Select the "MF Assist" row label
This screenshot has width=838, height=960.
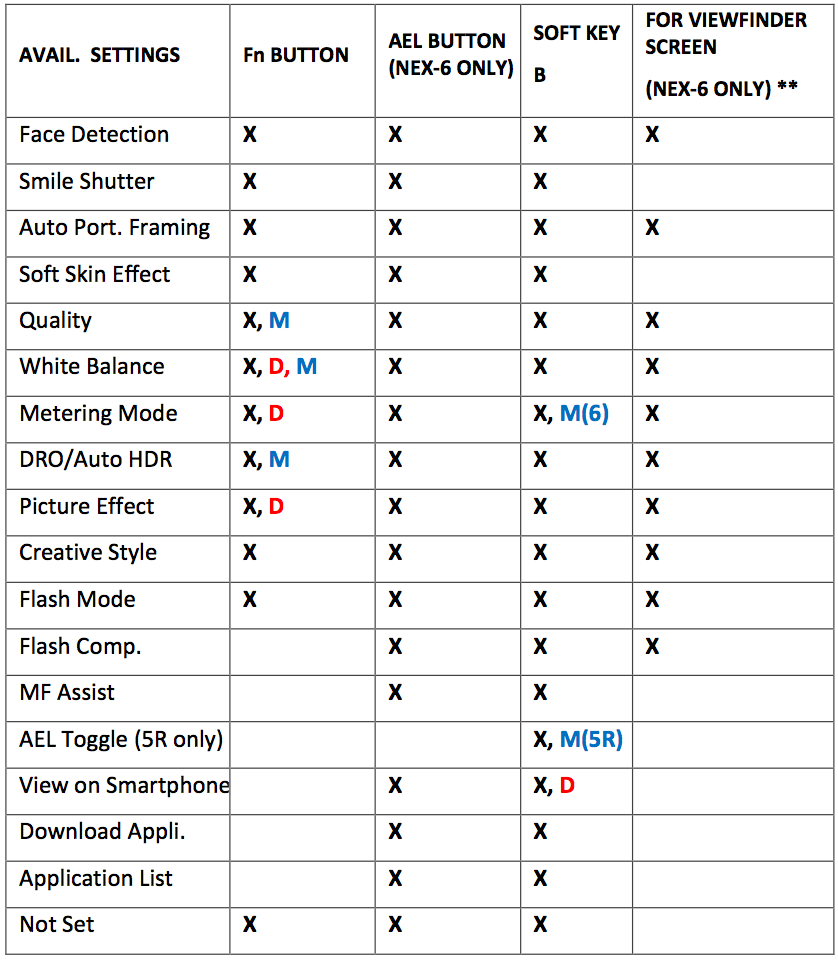[67, 692]
